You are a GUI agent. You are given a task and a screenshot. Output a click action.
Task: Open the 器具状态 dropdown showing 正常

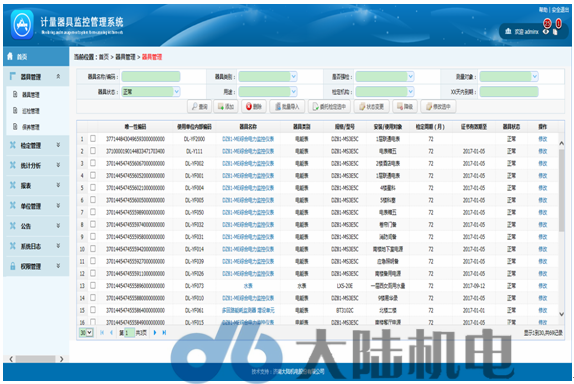coord(151,92)
